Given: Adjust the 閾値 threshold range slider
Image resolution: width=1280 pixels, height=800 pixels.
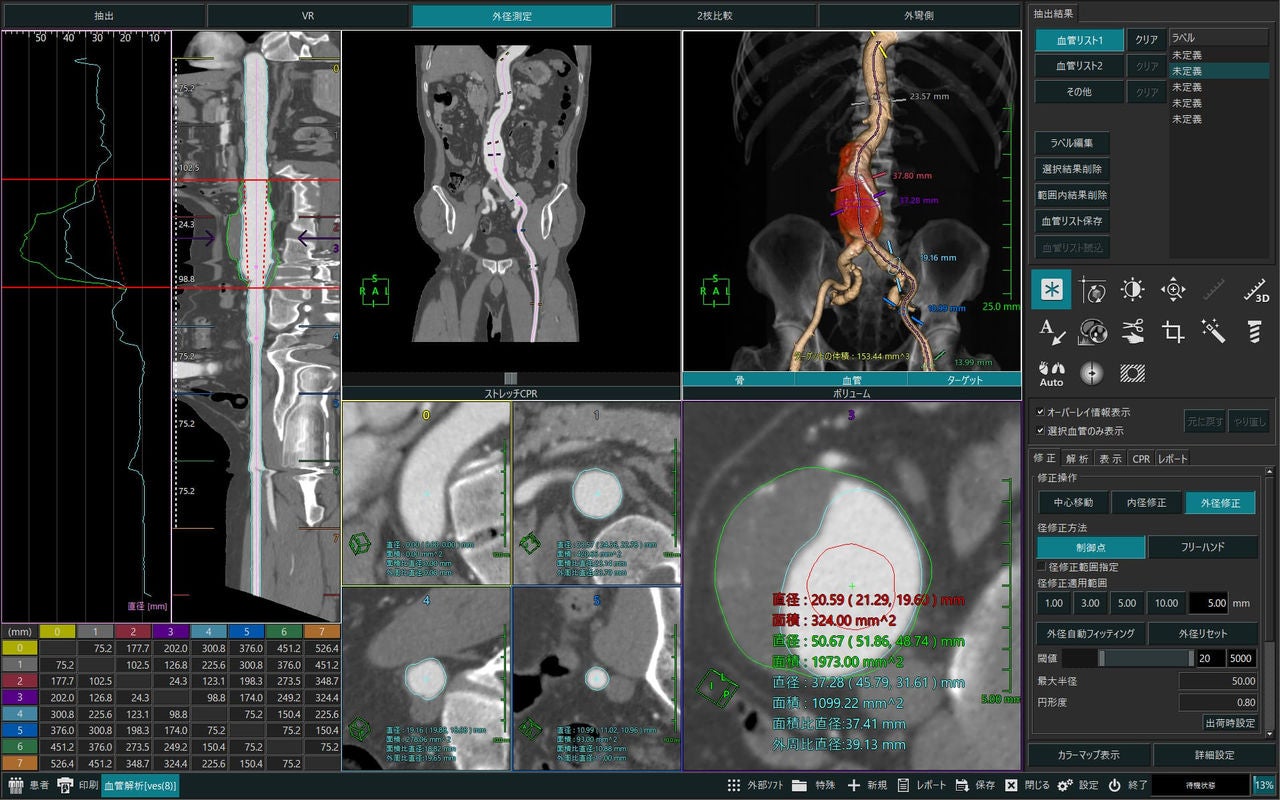Looking at the screenshot, I should (1128, 658).
